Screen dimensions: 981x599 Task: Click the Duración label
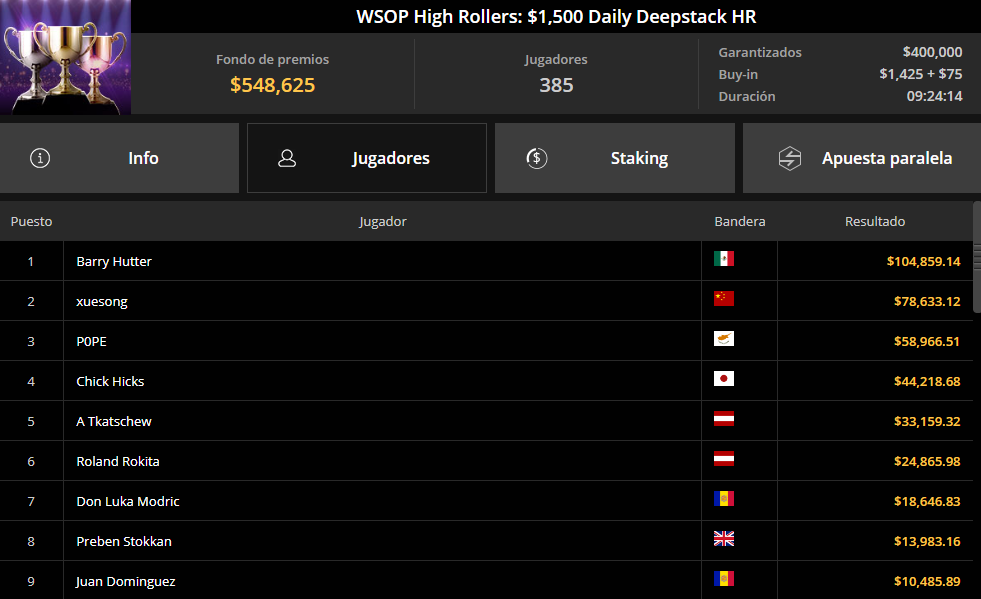(x=747, y=96)
